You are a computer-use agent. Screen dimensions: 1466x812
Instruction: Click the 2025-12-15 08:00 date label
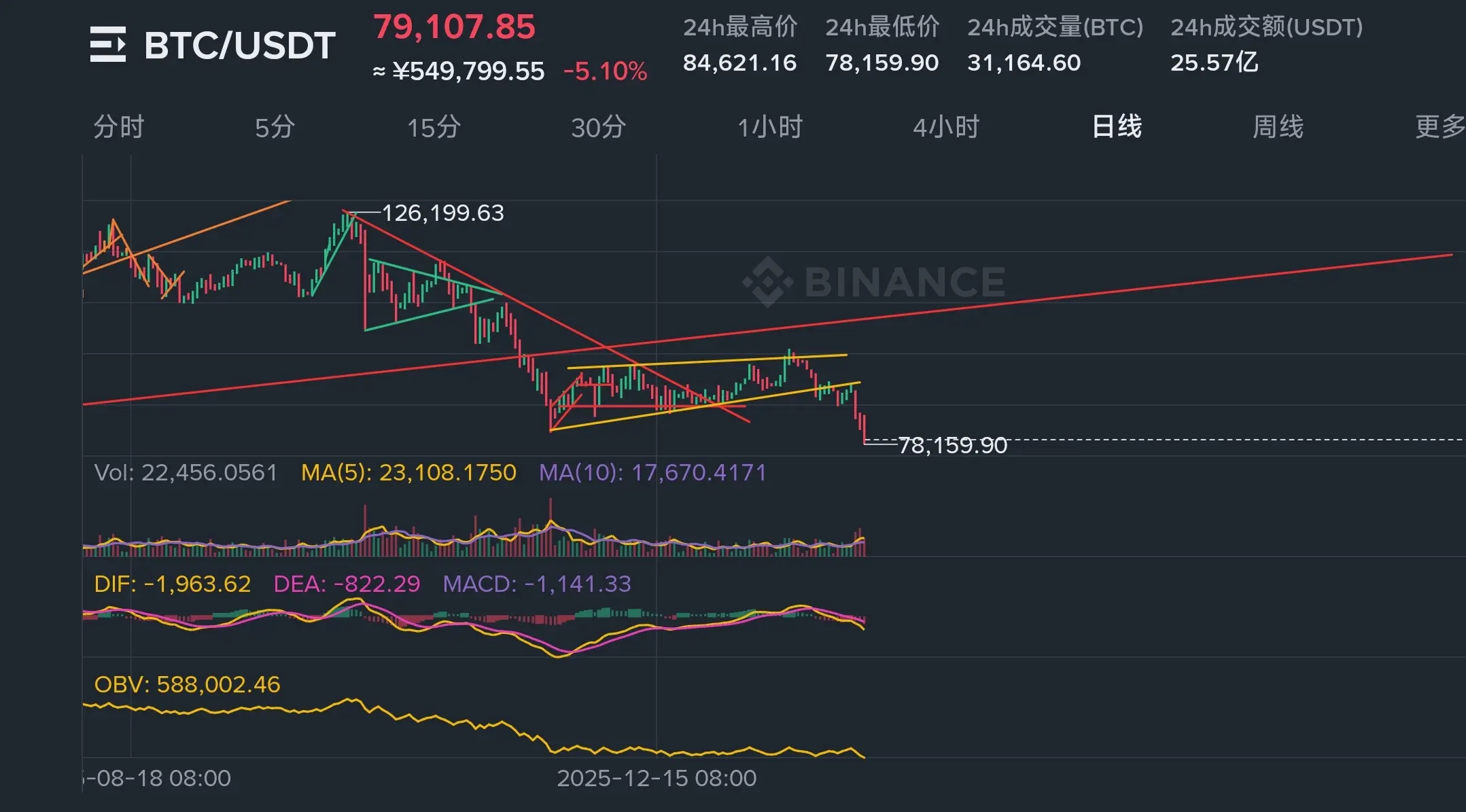coord(657,778)
